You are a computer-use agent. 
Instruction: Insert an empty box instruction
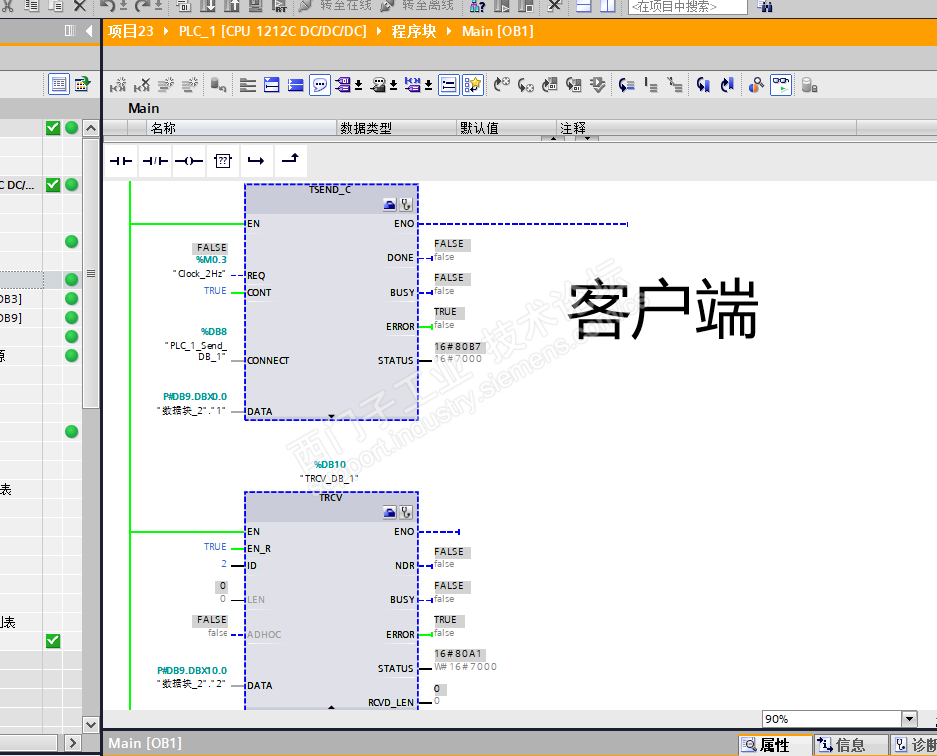(x=223, y=161)
